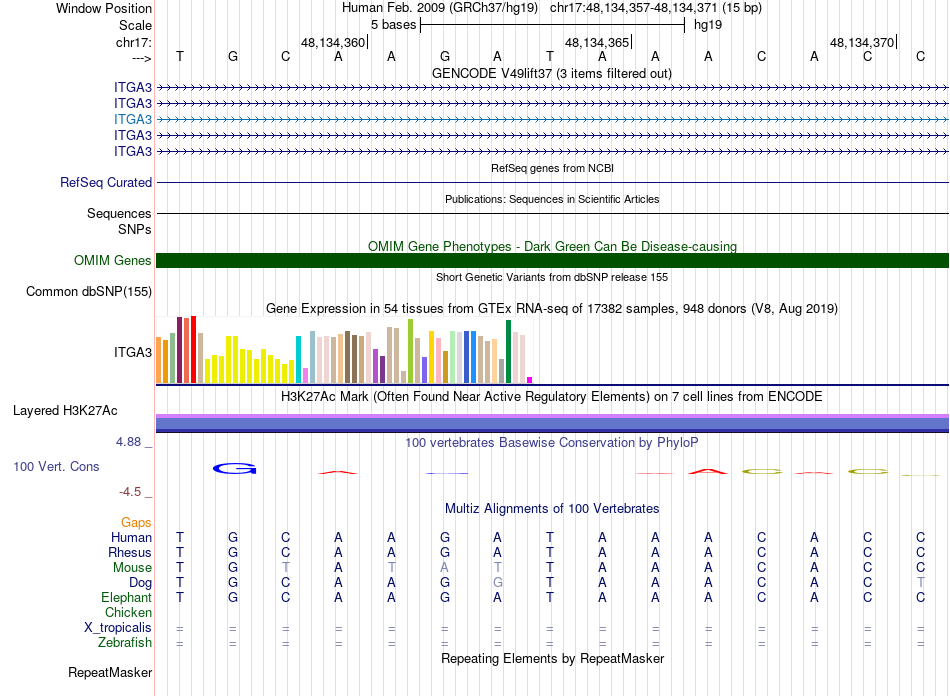Click the Elephant species label
The height and width of the screenshot is (696, 950).
coord(126,597)
